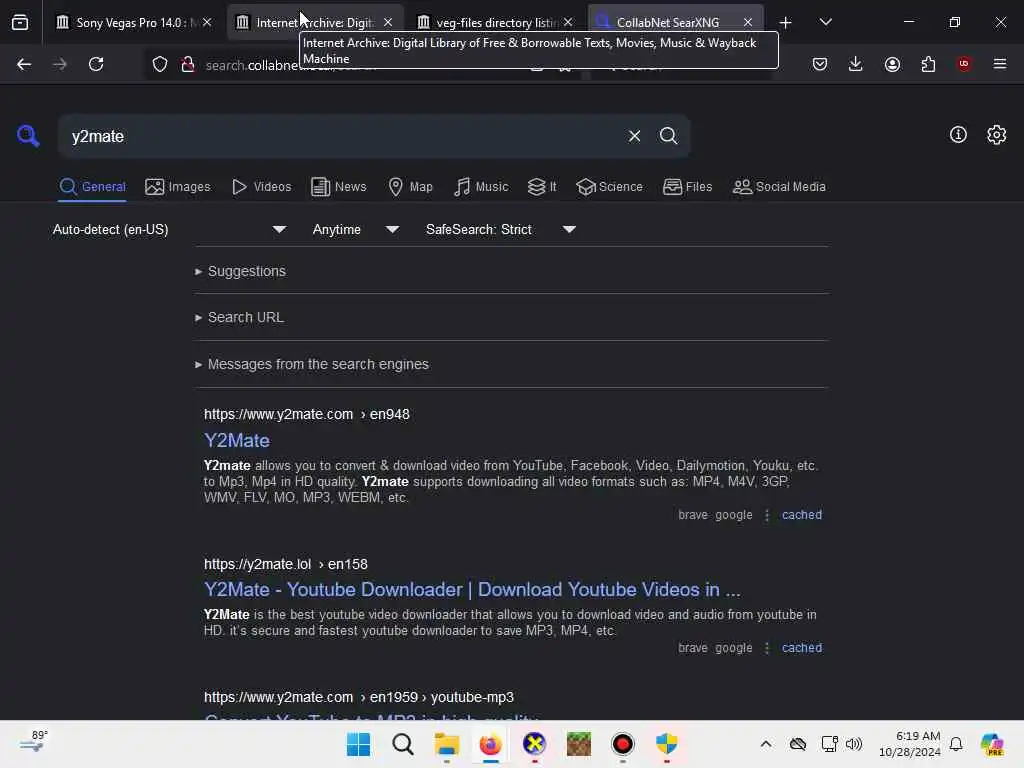Screen dimensions: 1024x768
Task: Open File Explorer from the taskbar
Action: (447, 744)
